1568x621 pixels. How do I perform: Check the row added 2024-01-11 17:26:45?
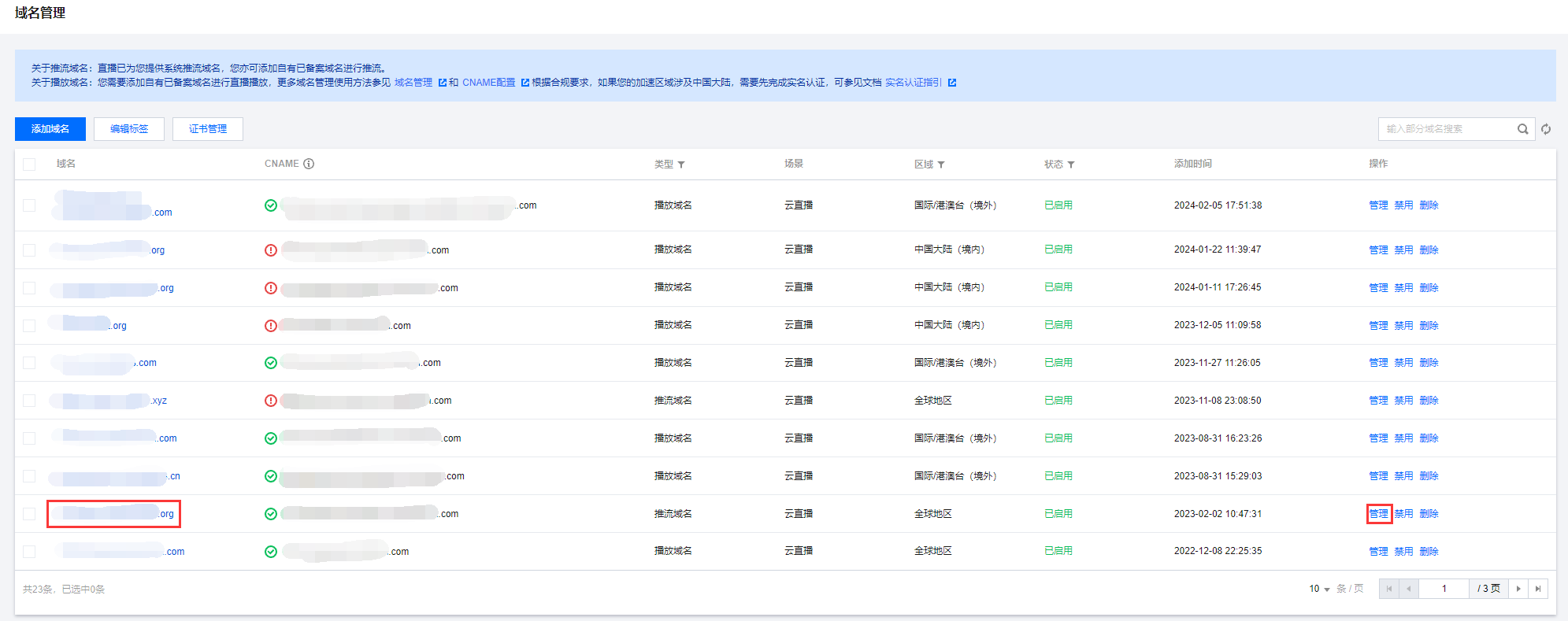(29, 288)
